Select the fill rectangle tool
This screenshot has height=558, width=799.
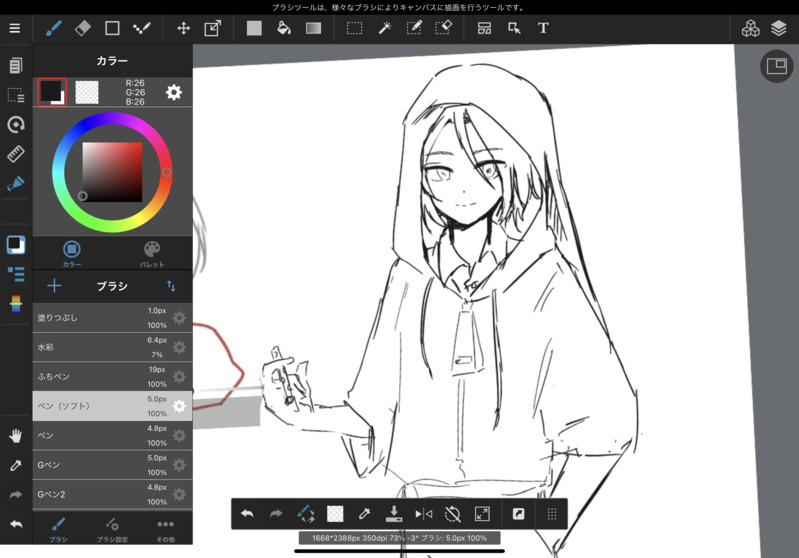click(x=254, y=28)
